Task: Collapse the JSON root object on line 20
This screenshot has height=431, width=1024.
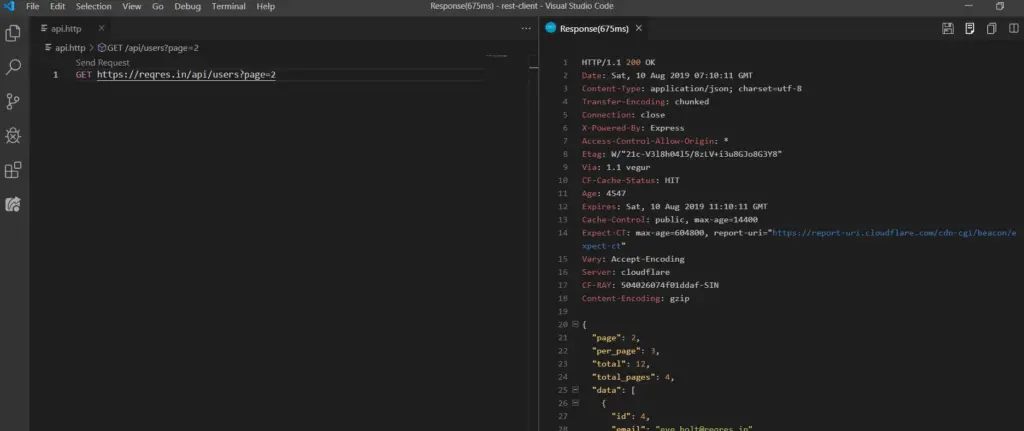Action: [x=574, y=325]
